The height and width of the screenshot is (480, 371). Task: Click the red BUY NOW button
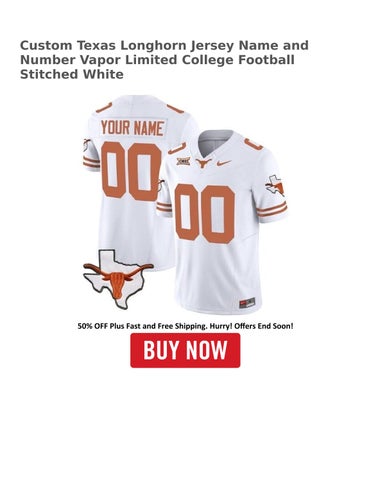point(185,350)
